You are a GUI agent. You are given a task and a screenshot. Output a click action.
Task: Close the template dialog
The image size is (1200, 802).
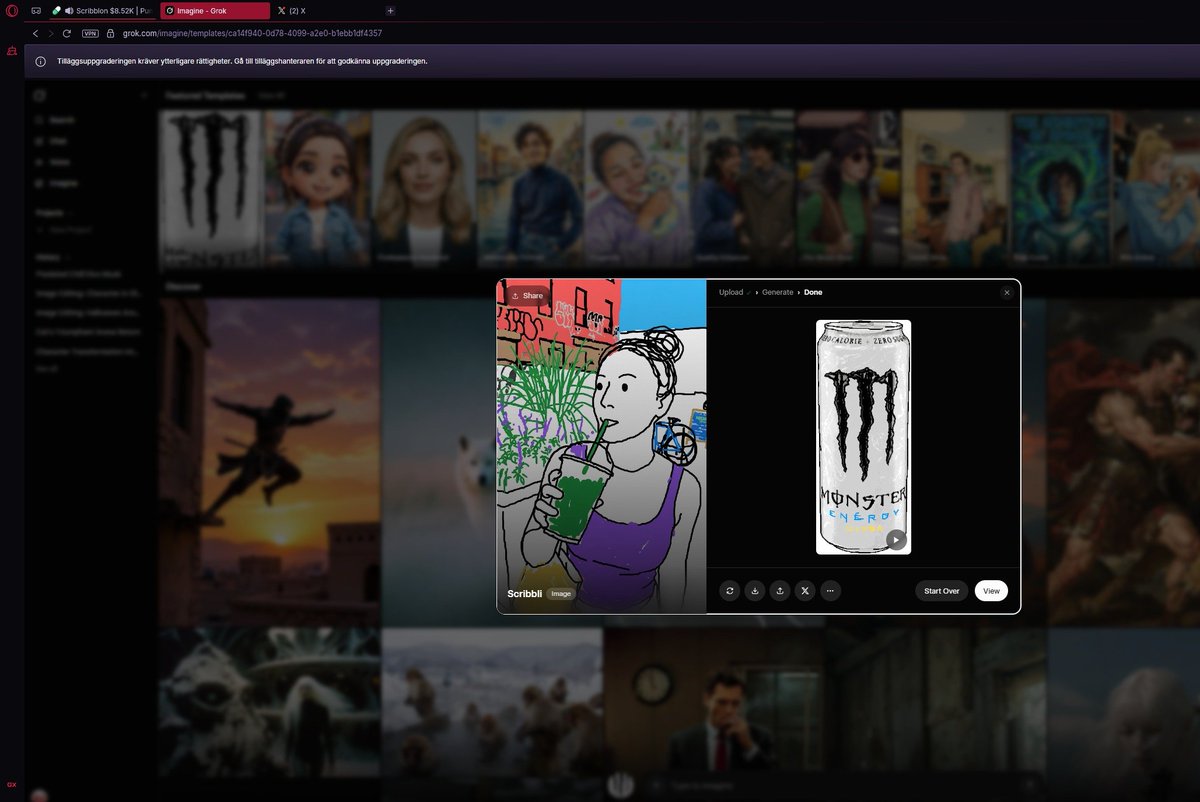click(x=1006, y=292)
